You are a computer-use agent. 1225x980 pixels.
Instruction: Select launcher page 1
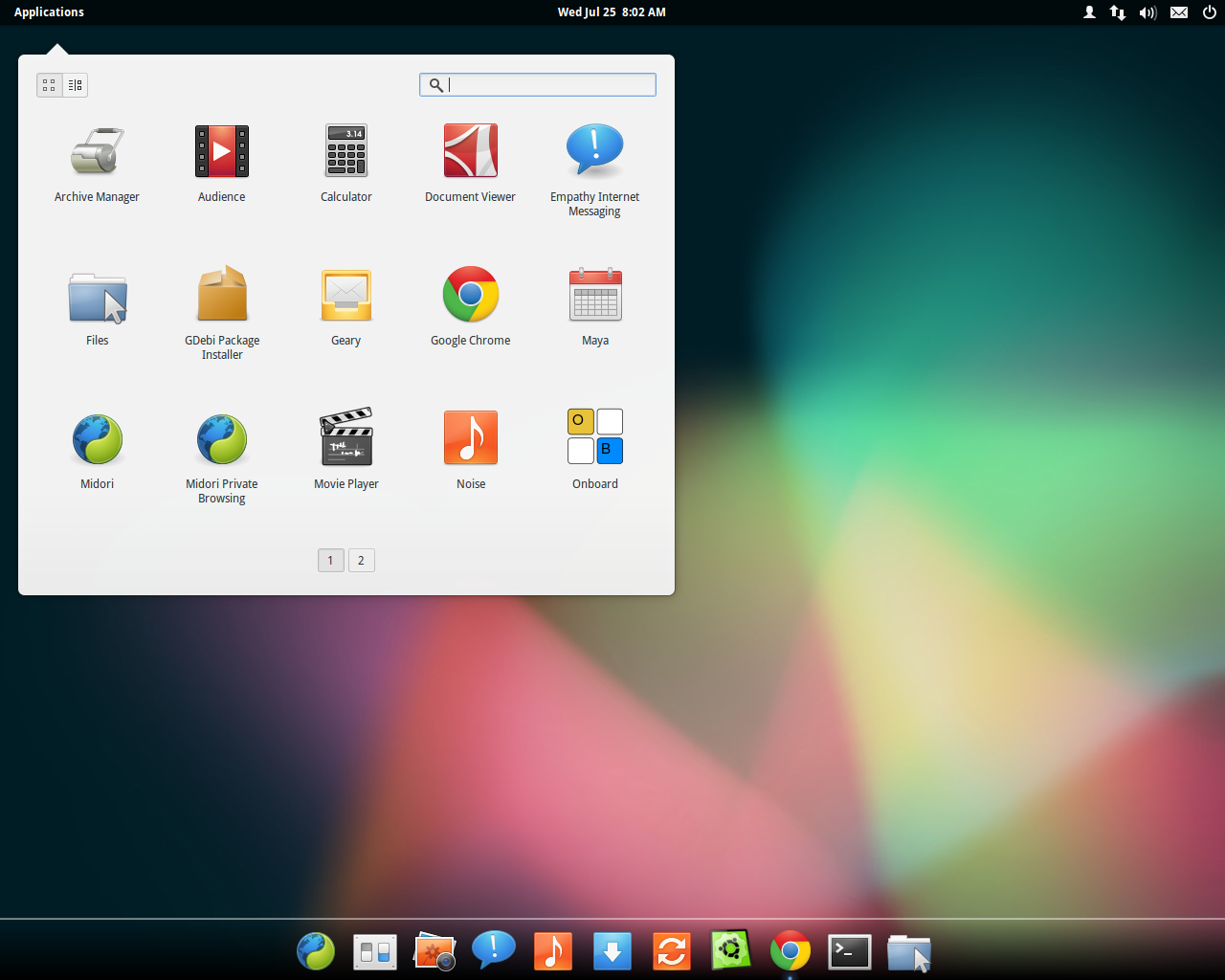coord(331,561)
